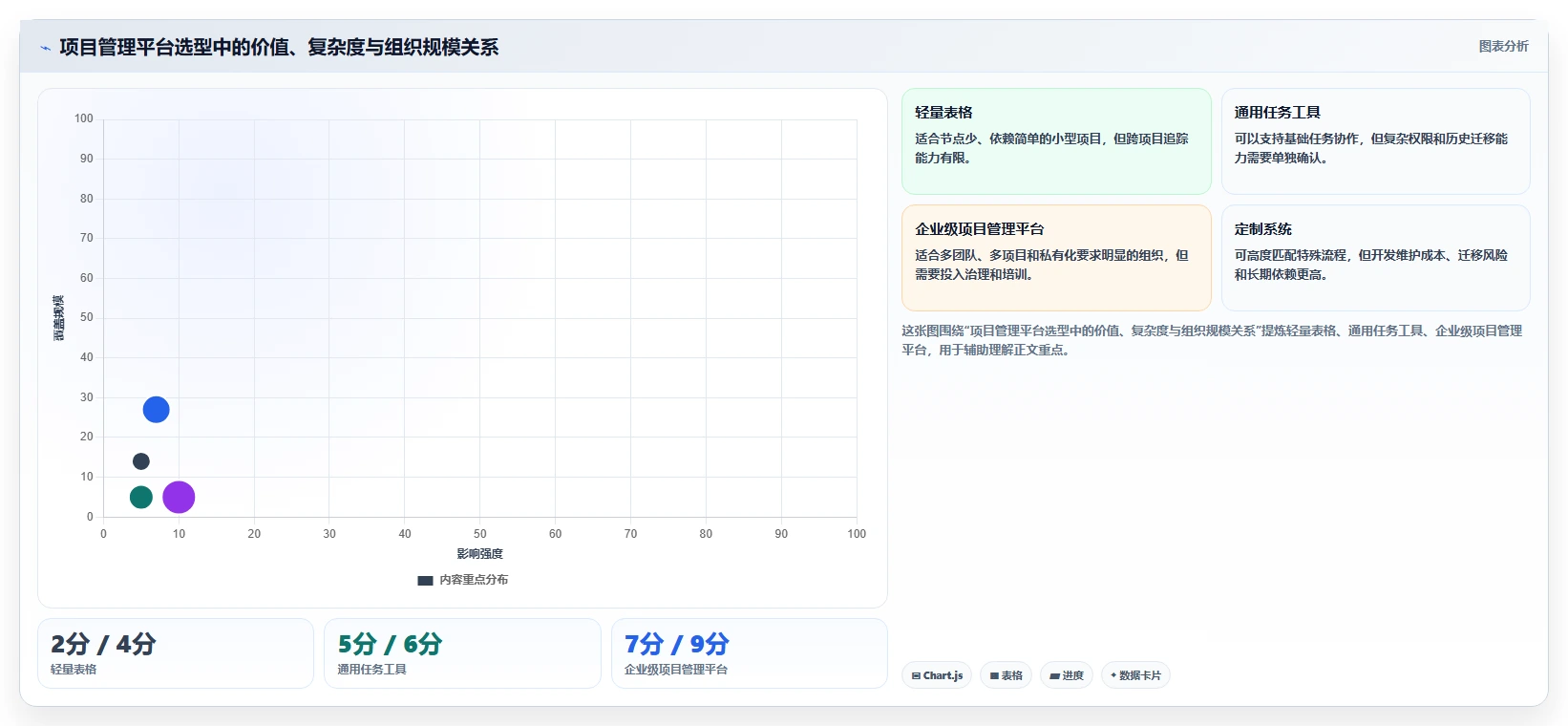1568x726 pixels.
Task: Open the 定制系统 description card
Action: (x=1375, y=258)
